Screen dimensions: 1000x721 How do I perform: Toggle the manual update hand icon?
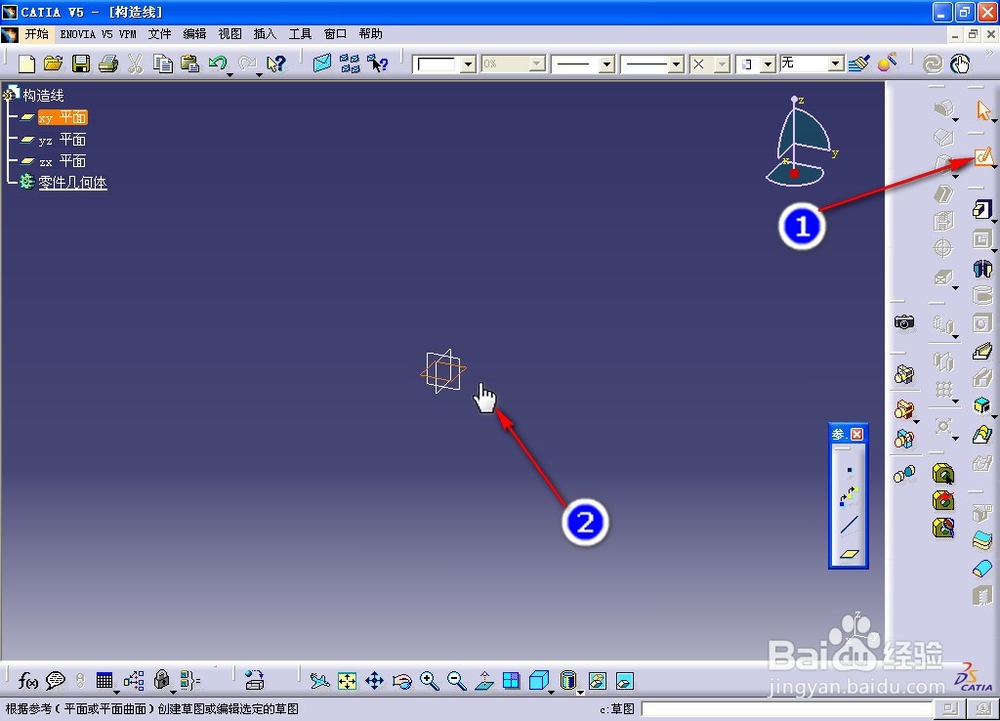tap(960, 63)
